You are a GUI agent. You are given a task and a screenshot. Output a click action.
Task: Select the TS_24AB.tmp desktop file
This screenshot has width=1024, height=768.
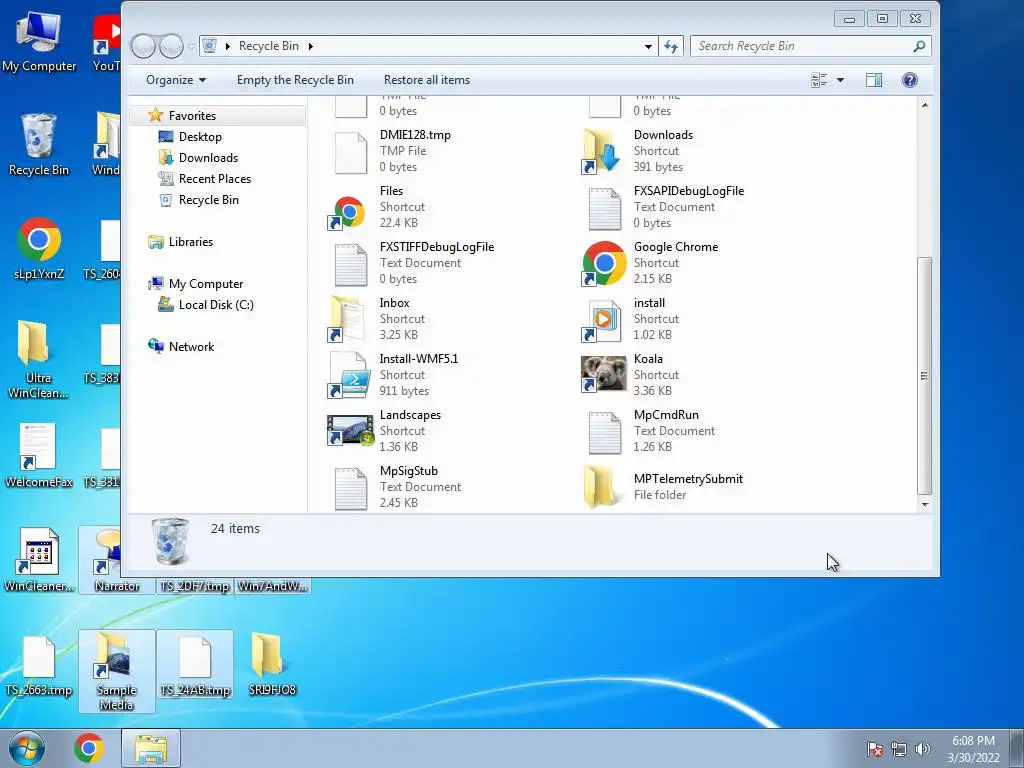click(195, 666)
